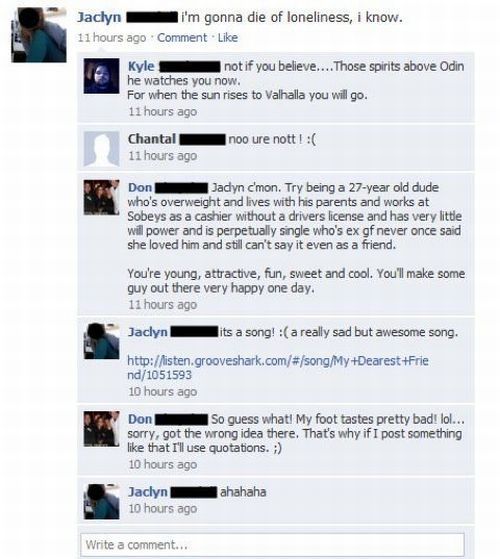Image resolution: width=500 pixels, height=559 pixels.
Task: Open Kyle's profile avatar thumbnail
Action: coord(102,76)
